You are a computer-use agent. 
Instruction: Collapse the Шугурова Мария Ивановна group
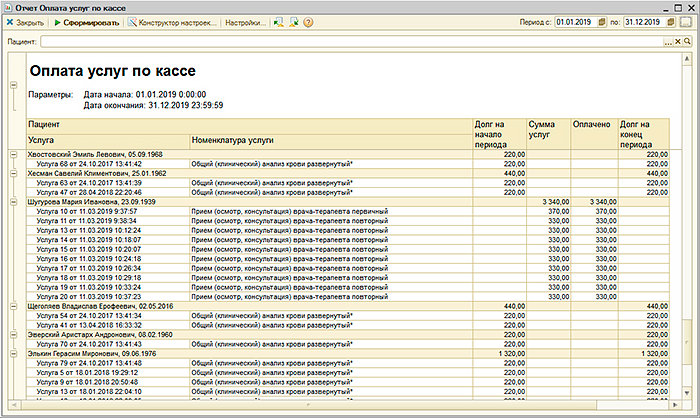coord(13,201)
